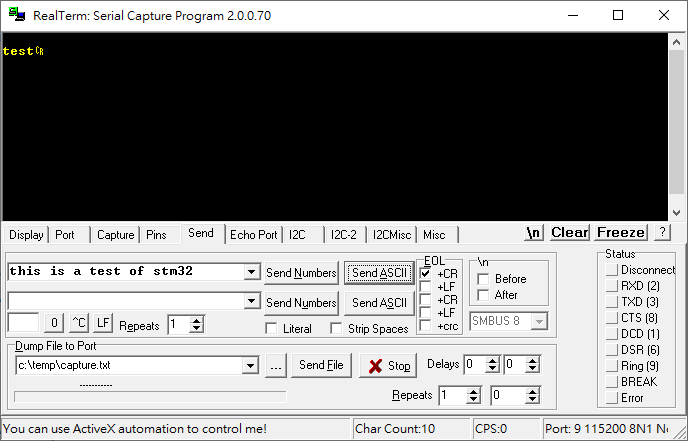
Task: Click the 0 send button
Action: click(x=54, y=323)
